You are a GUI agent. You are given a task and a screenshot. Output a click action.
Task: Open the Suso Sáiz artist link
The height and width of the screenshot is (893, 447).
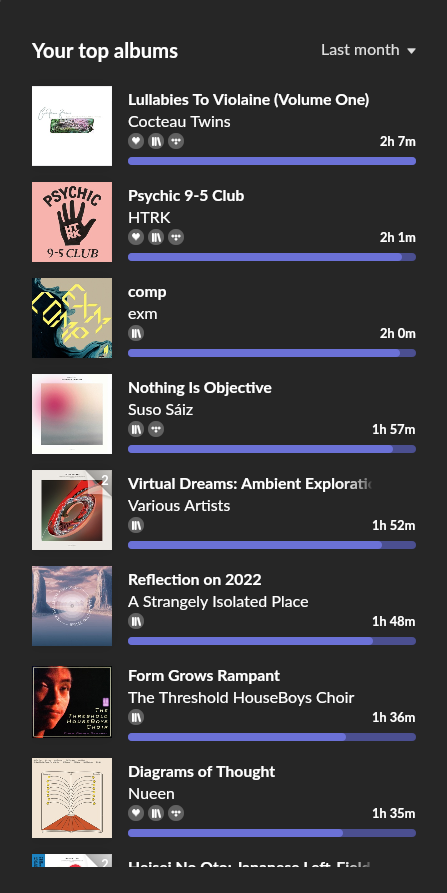coord(161,409)
